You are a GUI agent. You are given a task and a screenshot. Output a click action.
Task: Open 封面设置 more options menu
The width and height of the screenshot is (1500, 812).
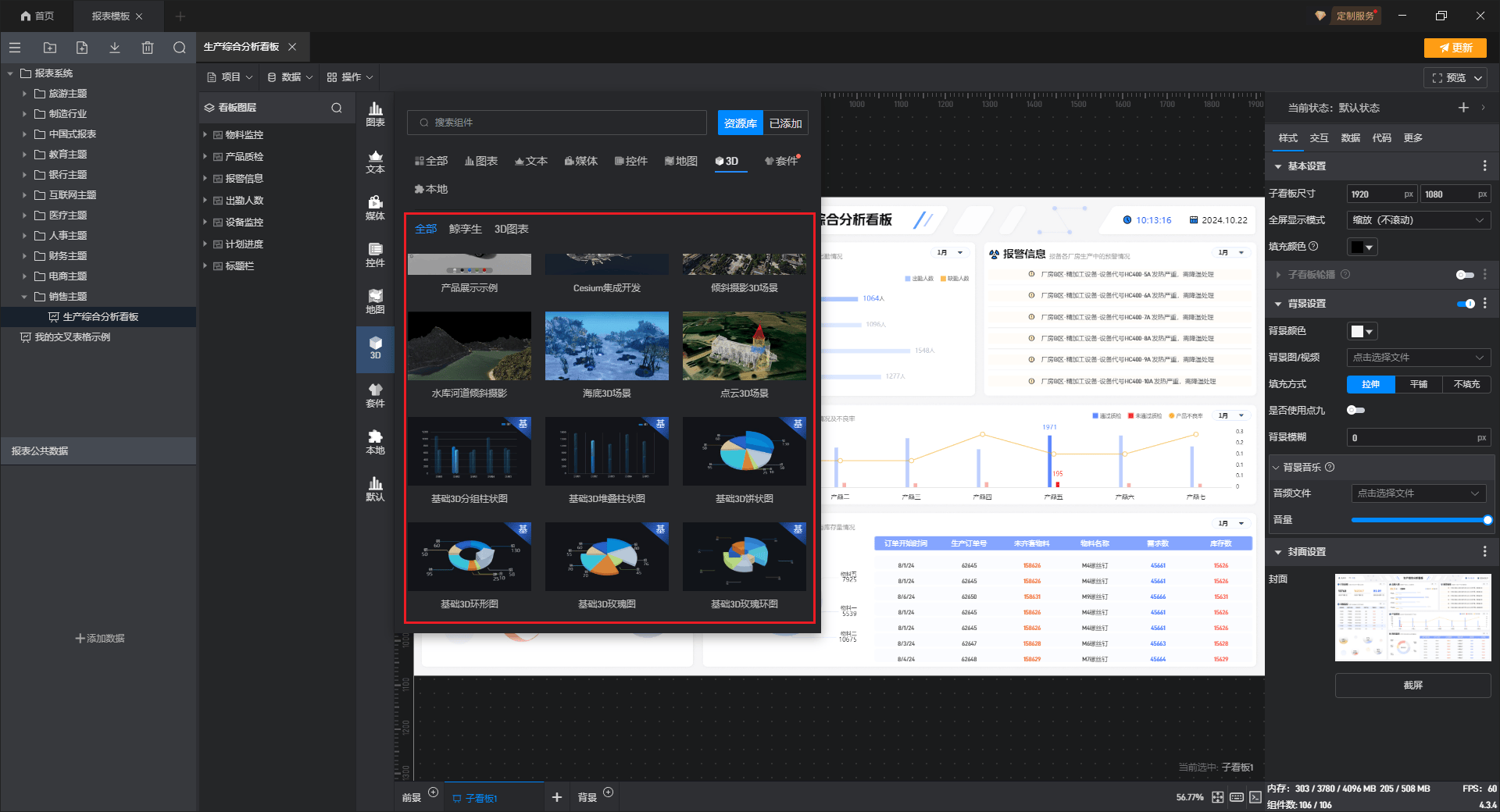tap(1484, 552)
